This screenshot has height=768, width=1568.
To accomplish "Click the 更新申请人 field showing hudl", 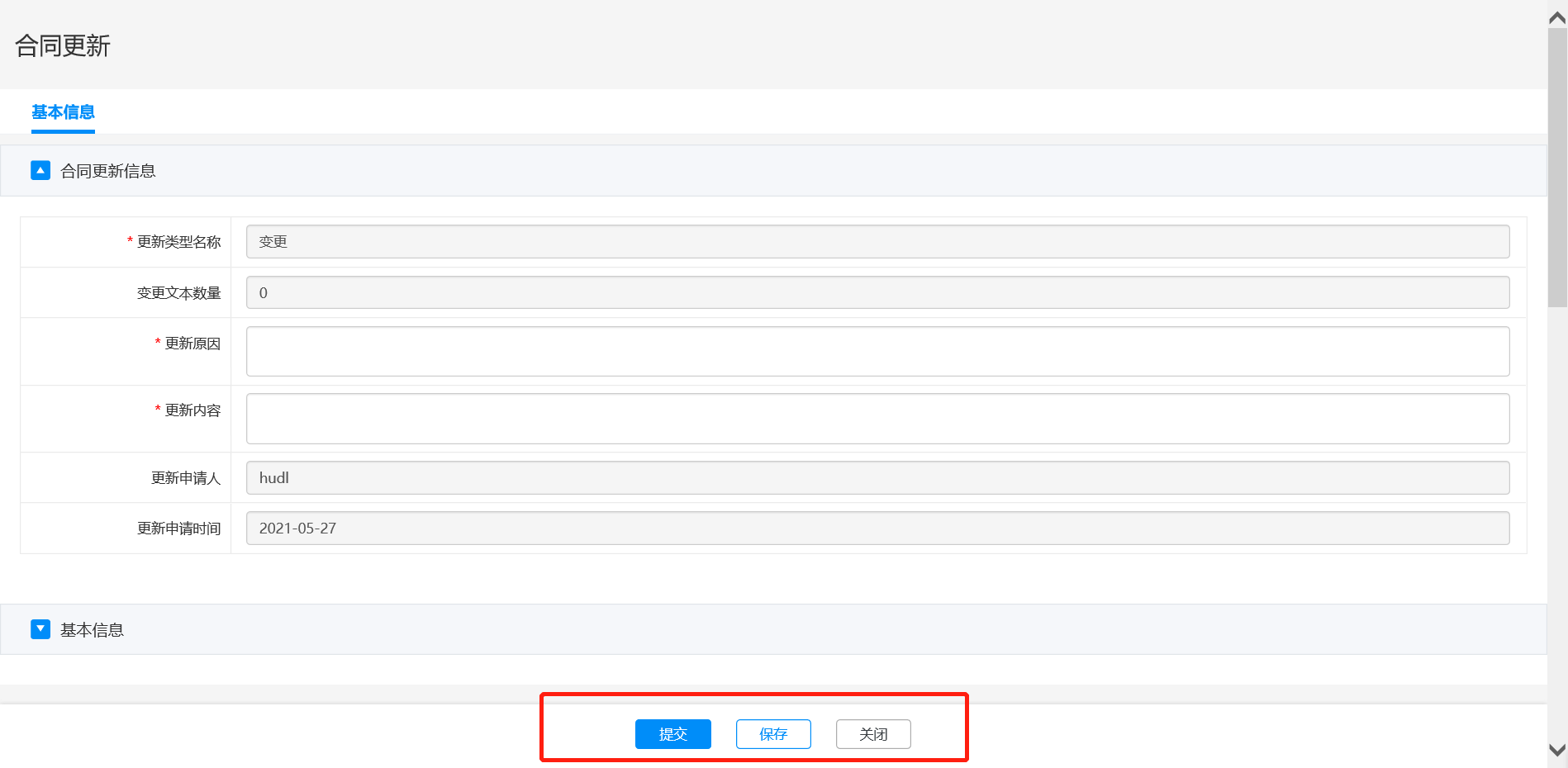I will pos(877,478).
